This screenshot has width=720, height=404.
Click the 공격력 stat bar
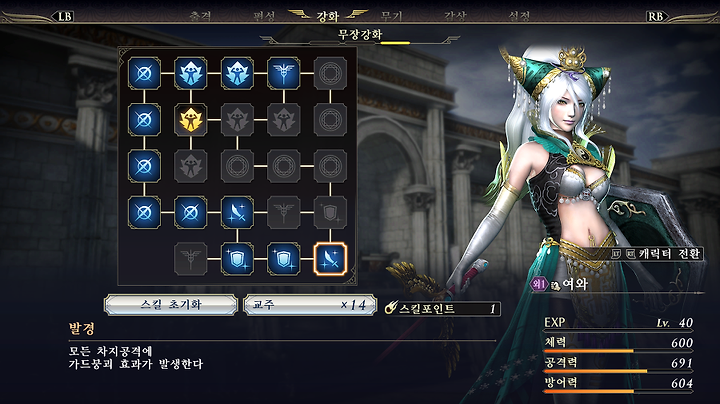click(619, 365)
